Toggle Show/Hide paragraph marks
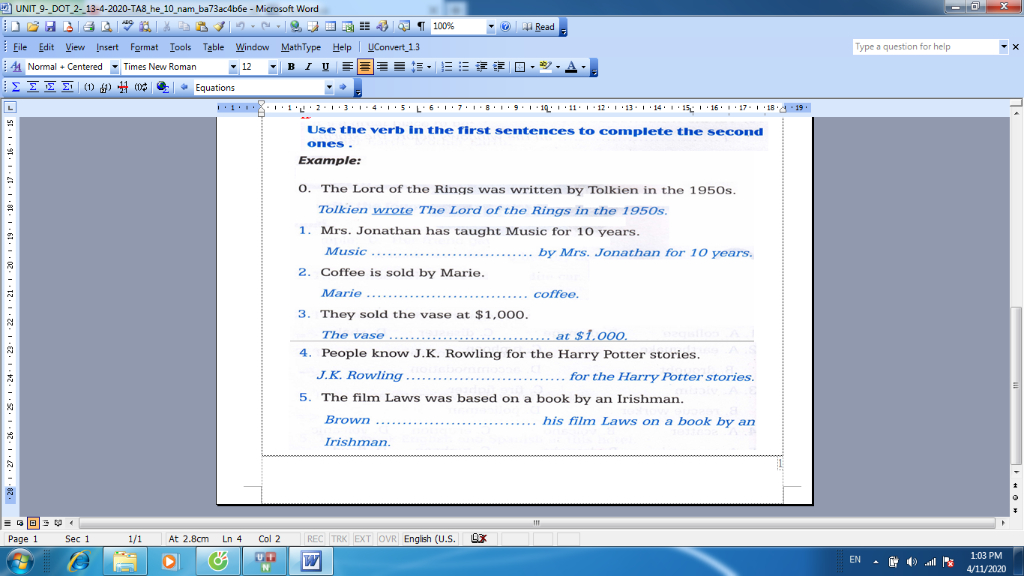The image size is (1024, 576). 421,27
